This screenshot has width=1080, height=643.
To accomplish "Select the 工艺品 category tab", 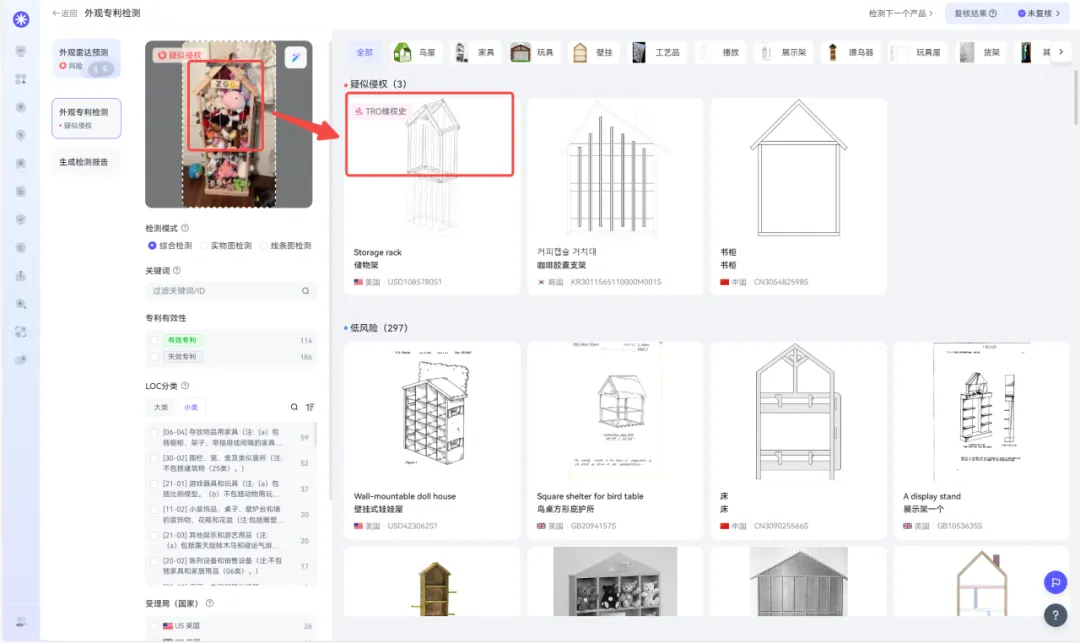I will point(657,52).
